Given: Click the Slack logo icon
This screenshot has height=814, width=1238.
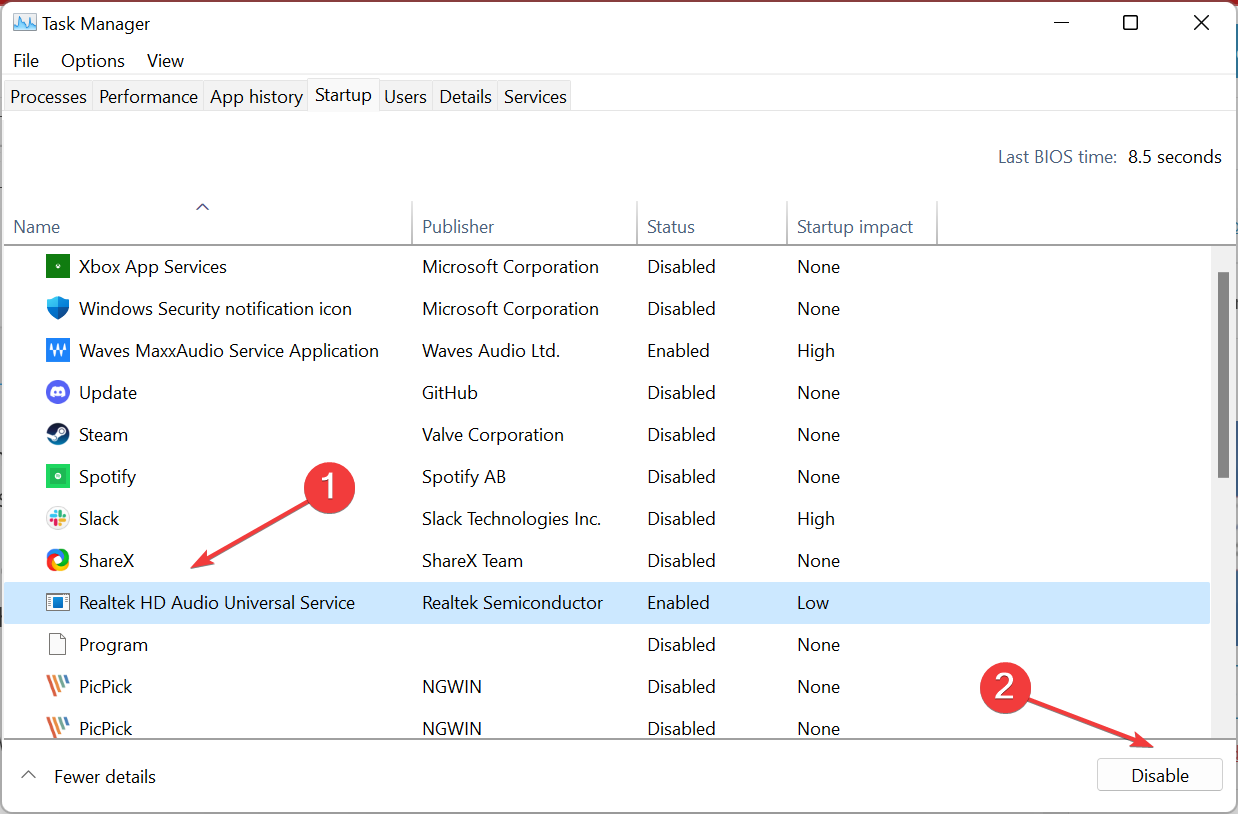Looking at the screenshot, I should point(58,519).
